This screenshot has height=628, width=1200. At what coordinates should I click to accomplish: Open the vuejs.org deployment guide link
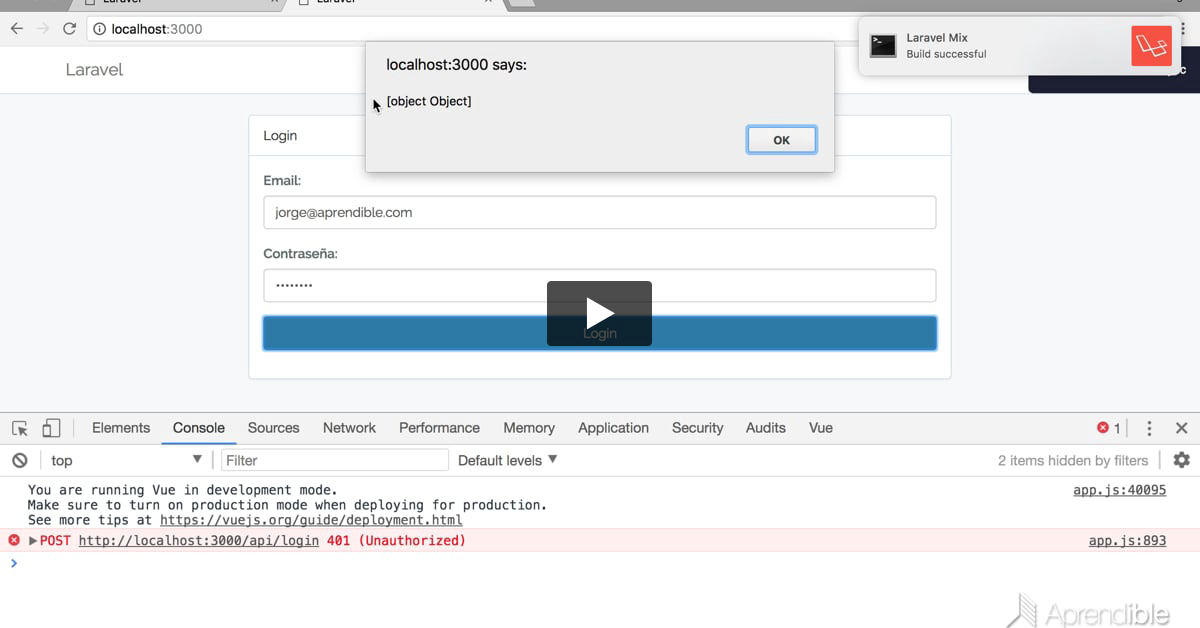point(311,520)
